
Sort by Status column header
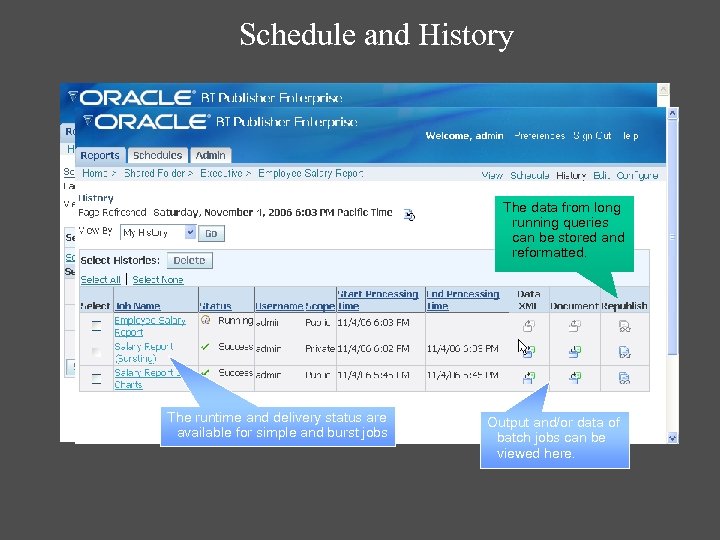[215, 306]
